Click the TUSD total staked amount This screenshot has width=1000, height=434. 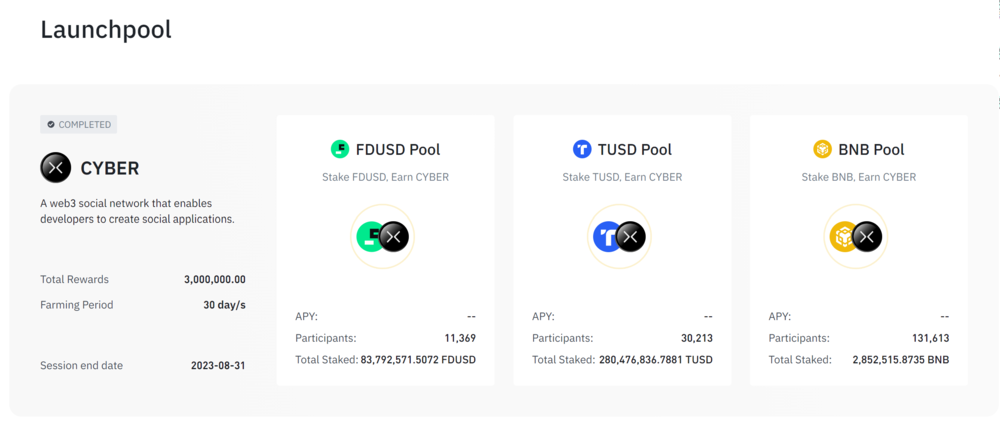[x=656, y=360]
